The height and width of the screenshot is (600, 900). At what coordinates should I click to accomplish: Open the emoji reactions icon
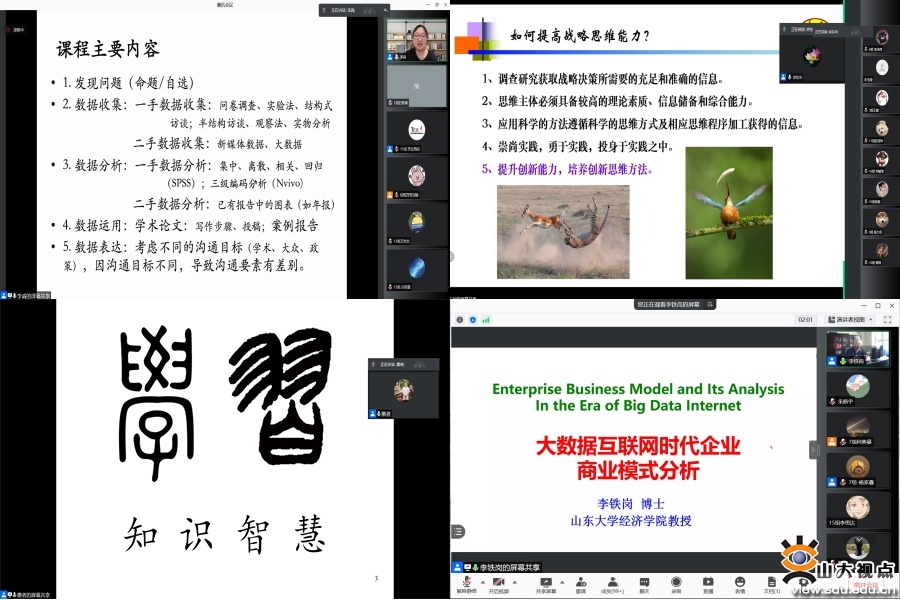[x=740, y=581]
